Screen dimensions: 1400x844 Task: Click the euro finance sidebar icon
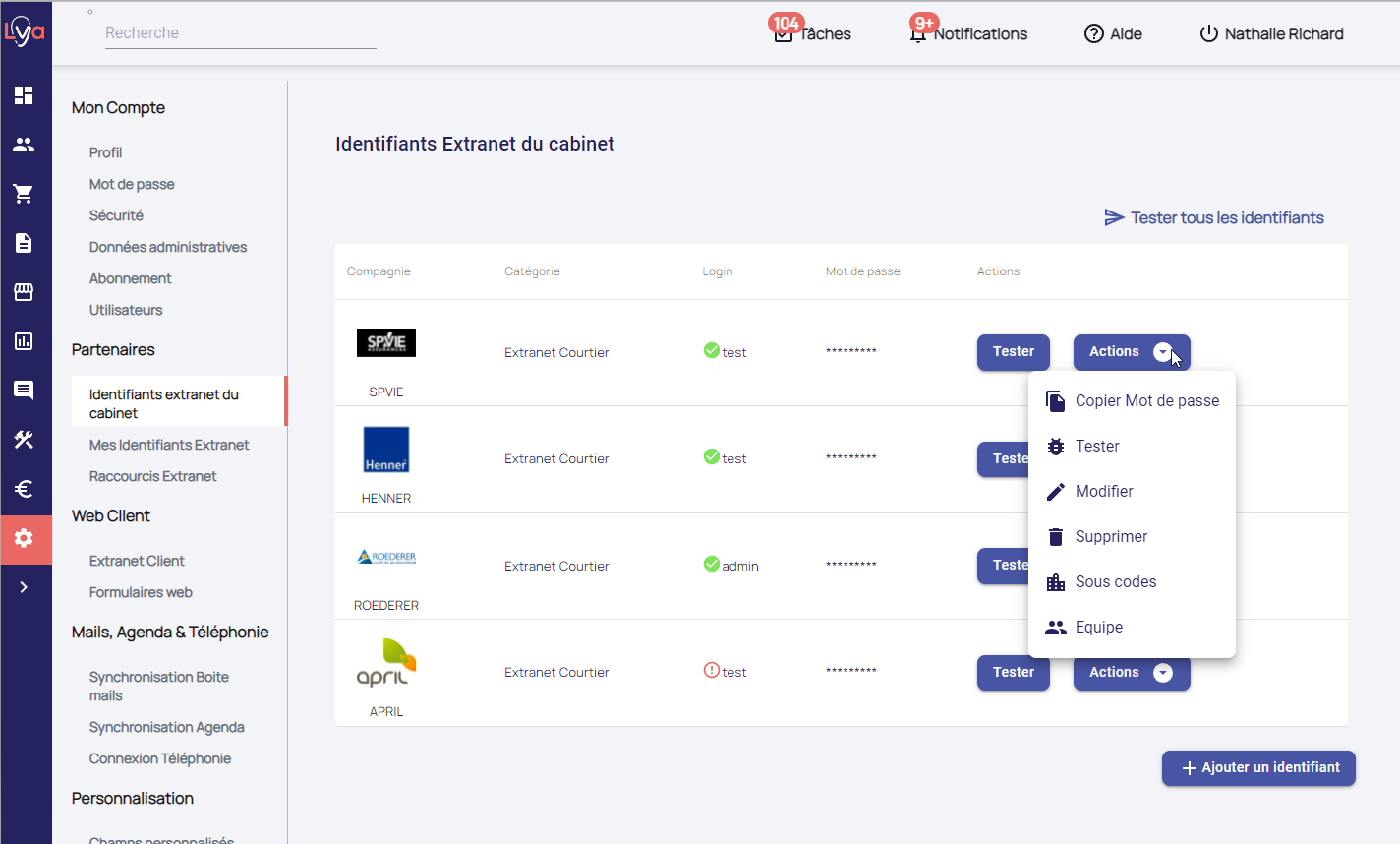point(24,489)
